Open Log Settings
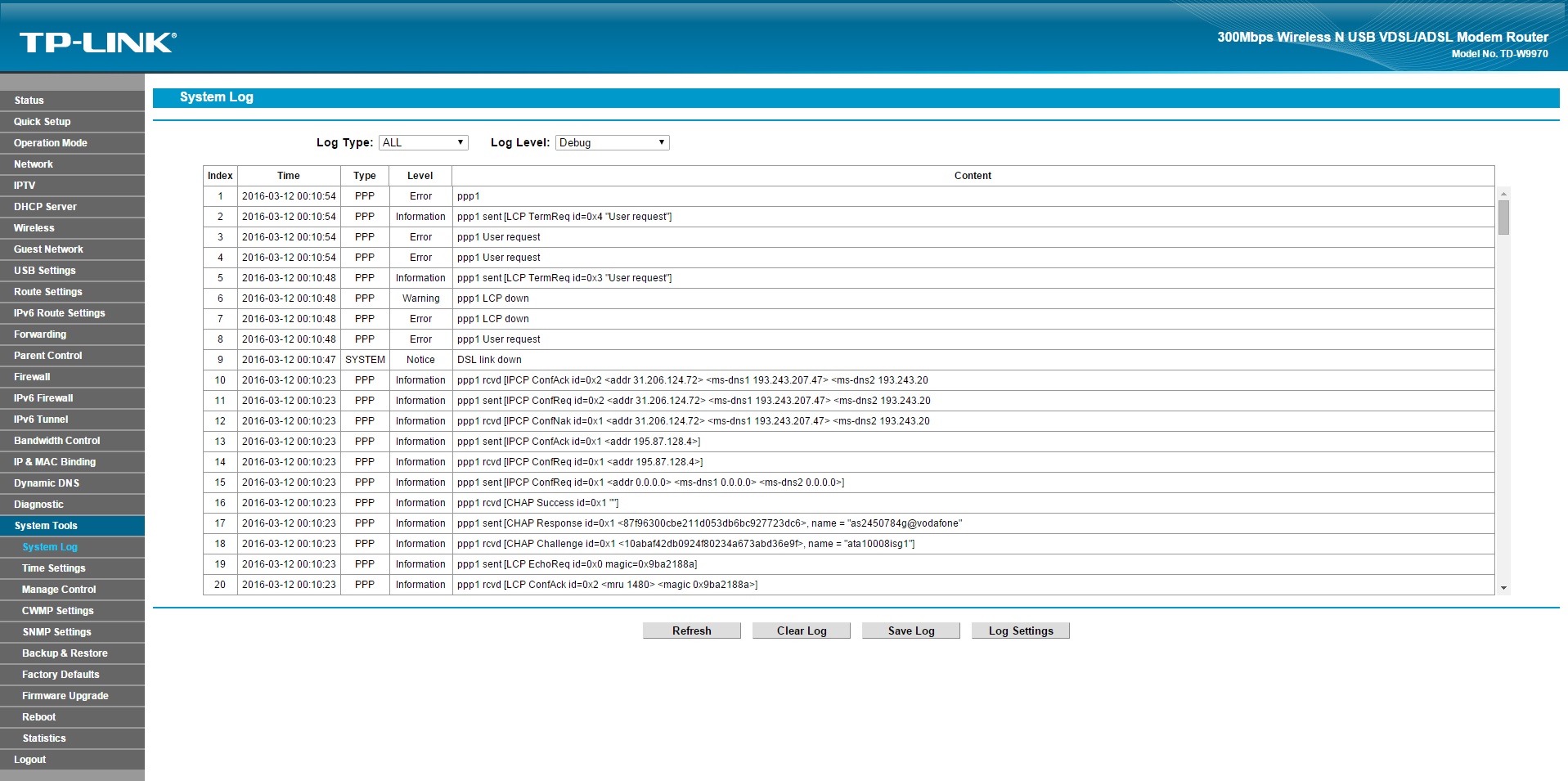Image resolution: width=1568 pixels, height=781 pixels. 1021,631
